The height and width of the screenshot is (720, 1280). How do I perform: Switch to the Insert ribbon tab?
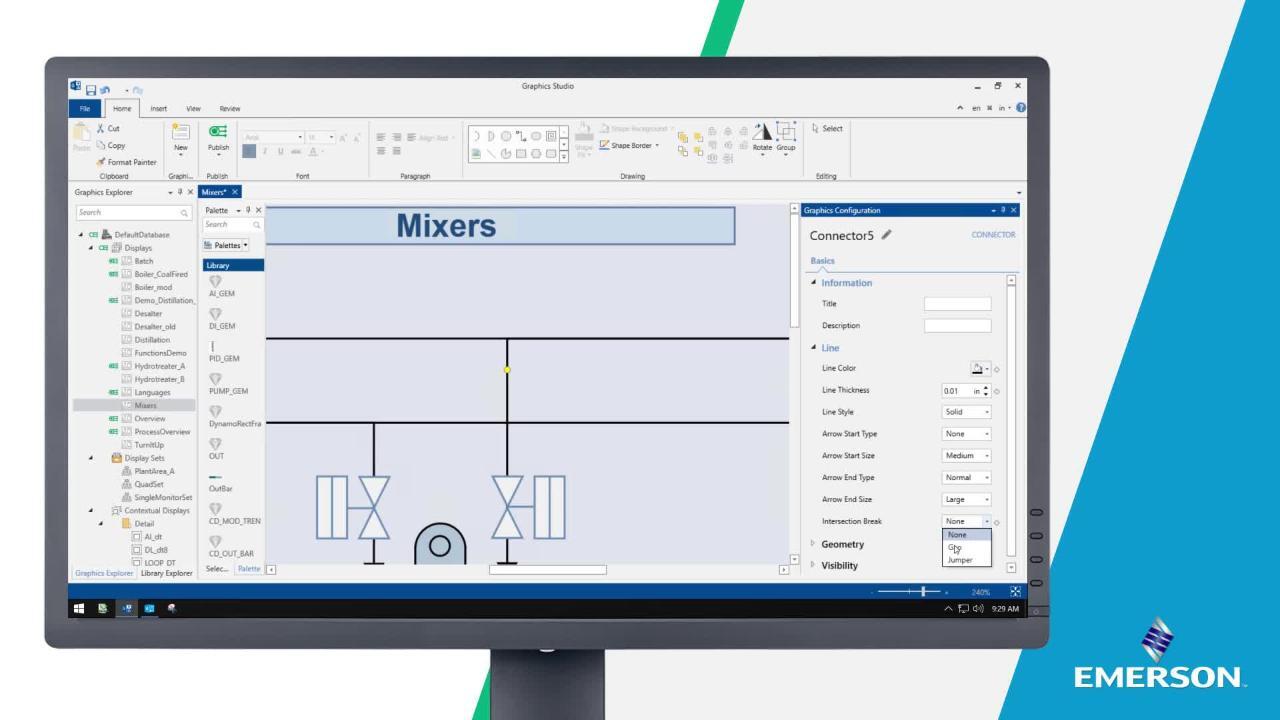click(158, 108)
